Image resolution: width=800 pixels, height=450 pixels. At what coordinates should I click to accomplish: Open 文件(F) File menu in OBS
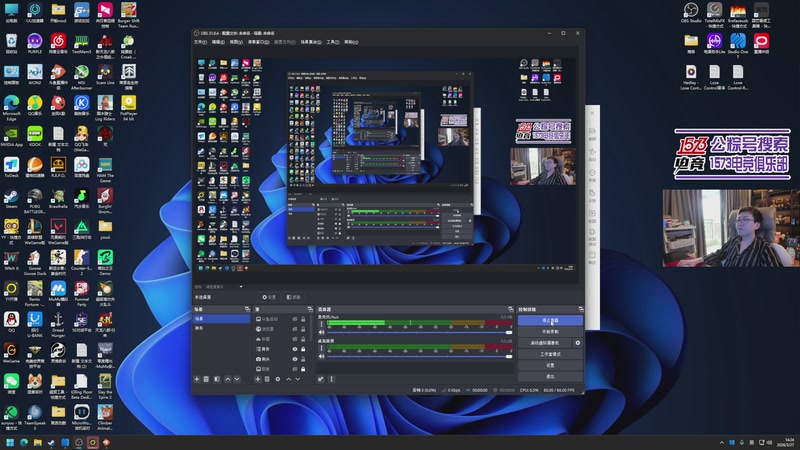click(x=200, y=42)
